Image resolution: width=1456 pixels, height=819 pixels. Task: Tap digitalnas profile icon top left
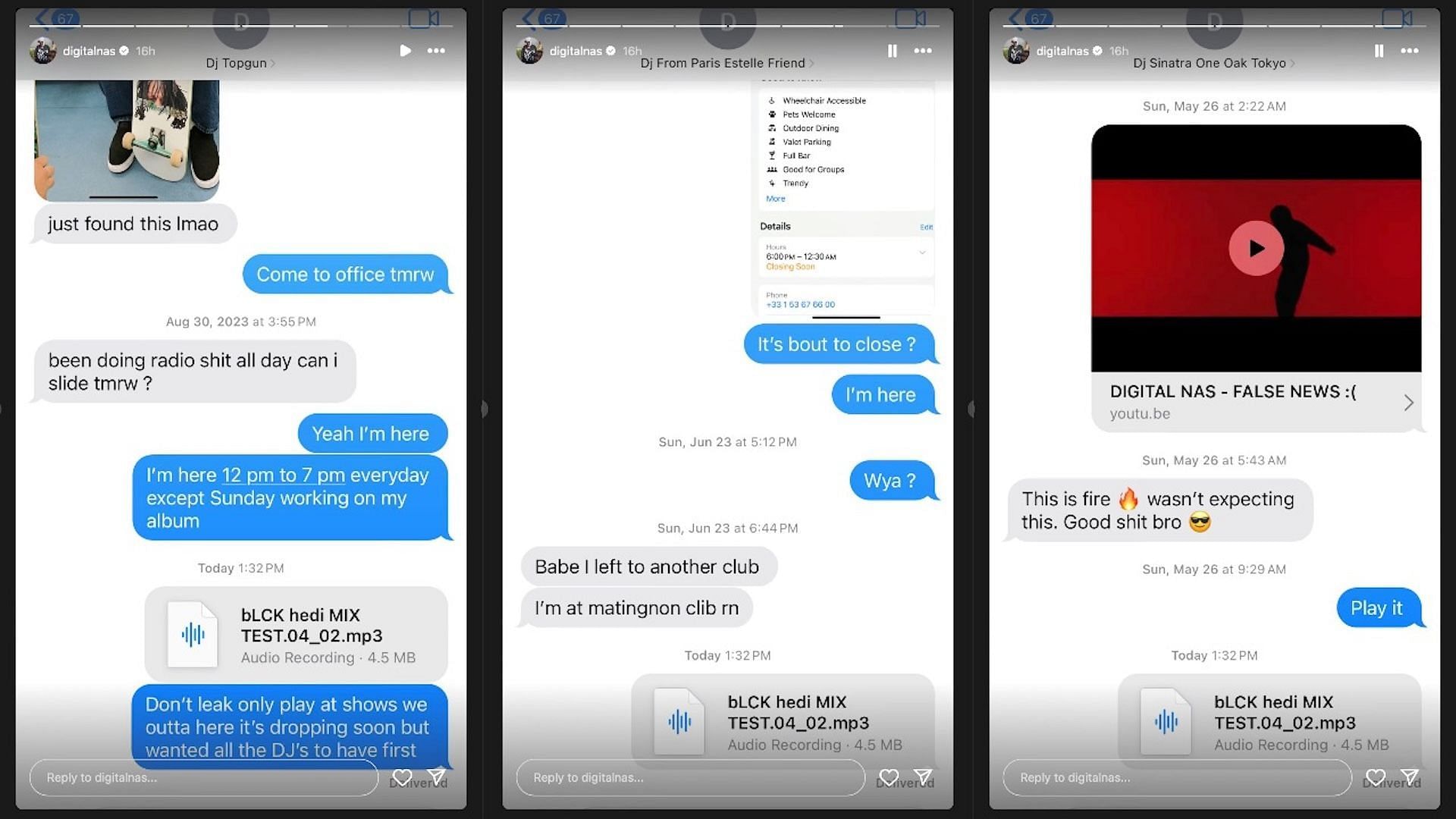[x=47, y=51]
